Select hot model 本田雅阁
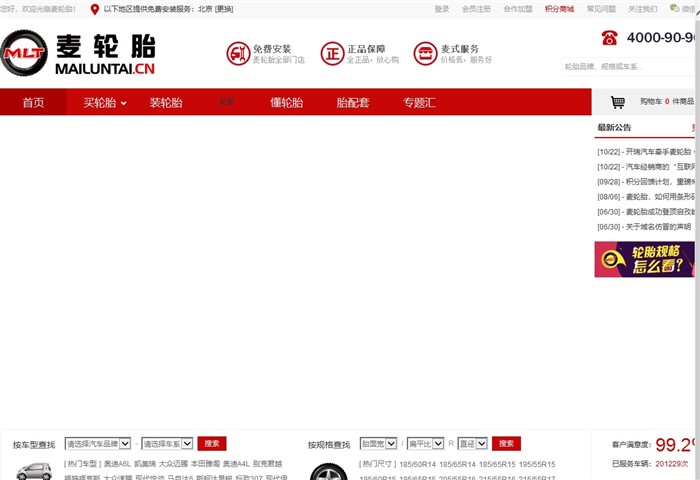This screenshot has height=480, width=700. pos(205,464)
